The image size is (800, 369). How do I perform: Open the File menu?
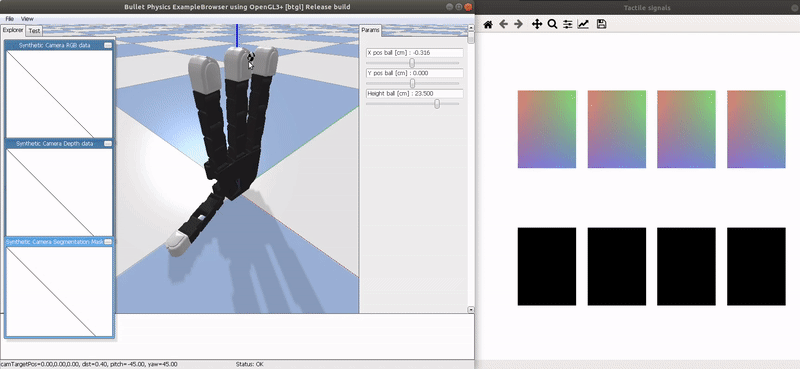9,19
